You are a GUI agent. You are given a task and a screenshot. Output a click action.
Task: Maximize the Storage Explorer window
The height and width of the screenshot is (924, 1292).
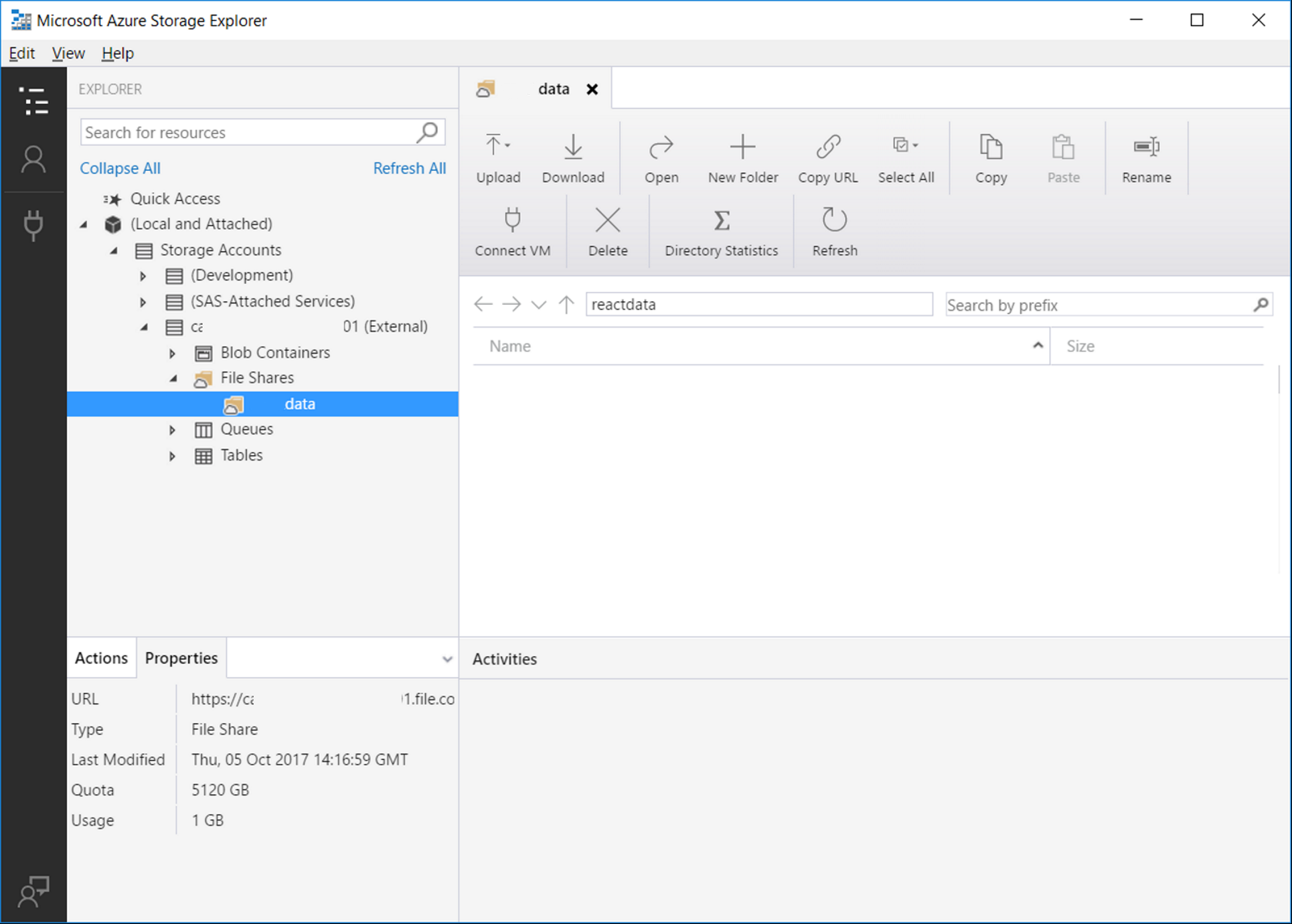1197,20
